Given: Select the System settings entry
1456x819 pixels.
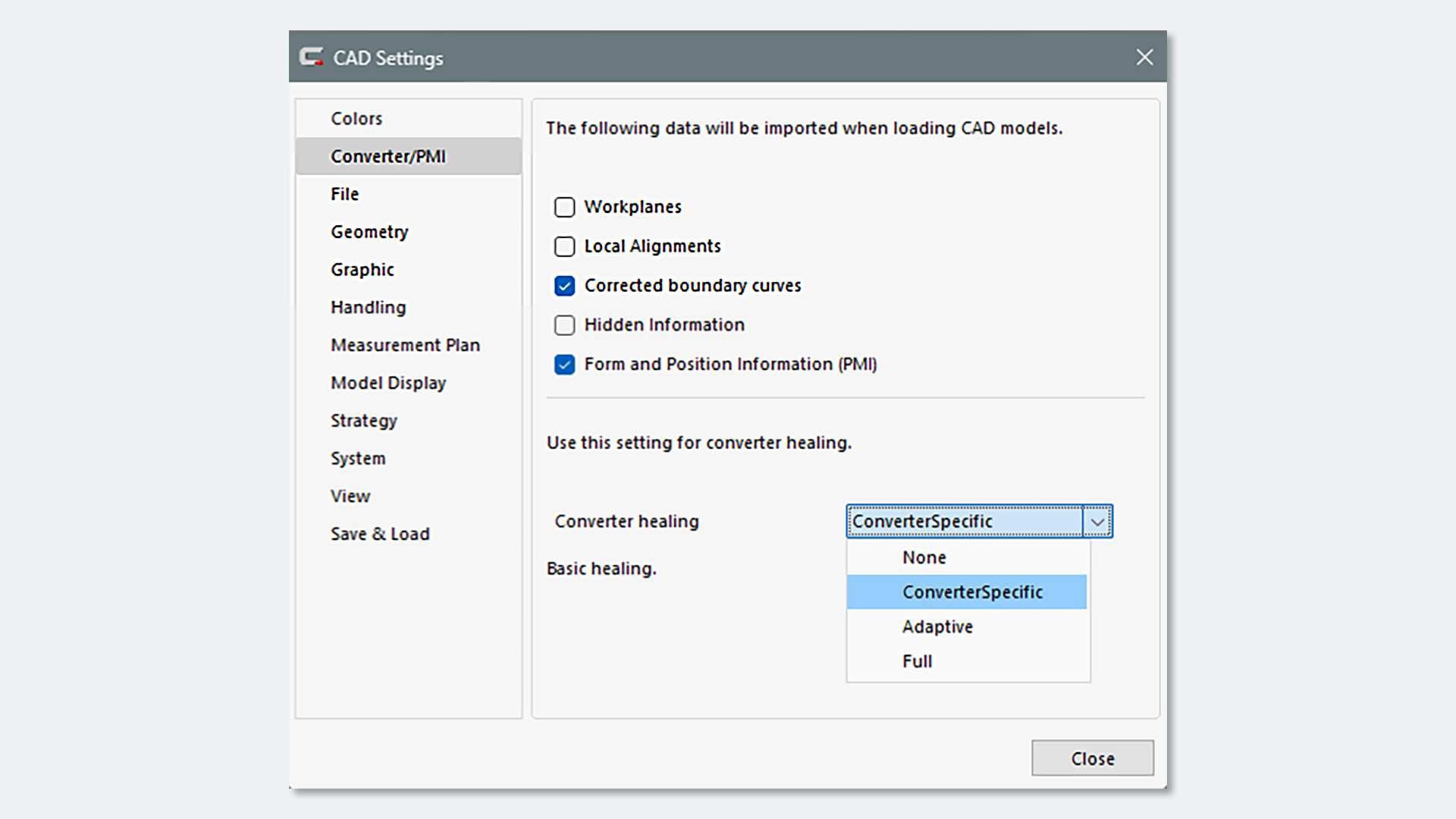Looking at the screenshot, I should pyautogui.click(x=358, y=458).
